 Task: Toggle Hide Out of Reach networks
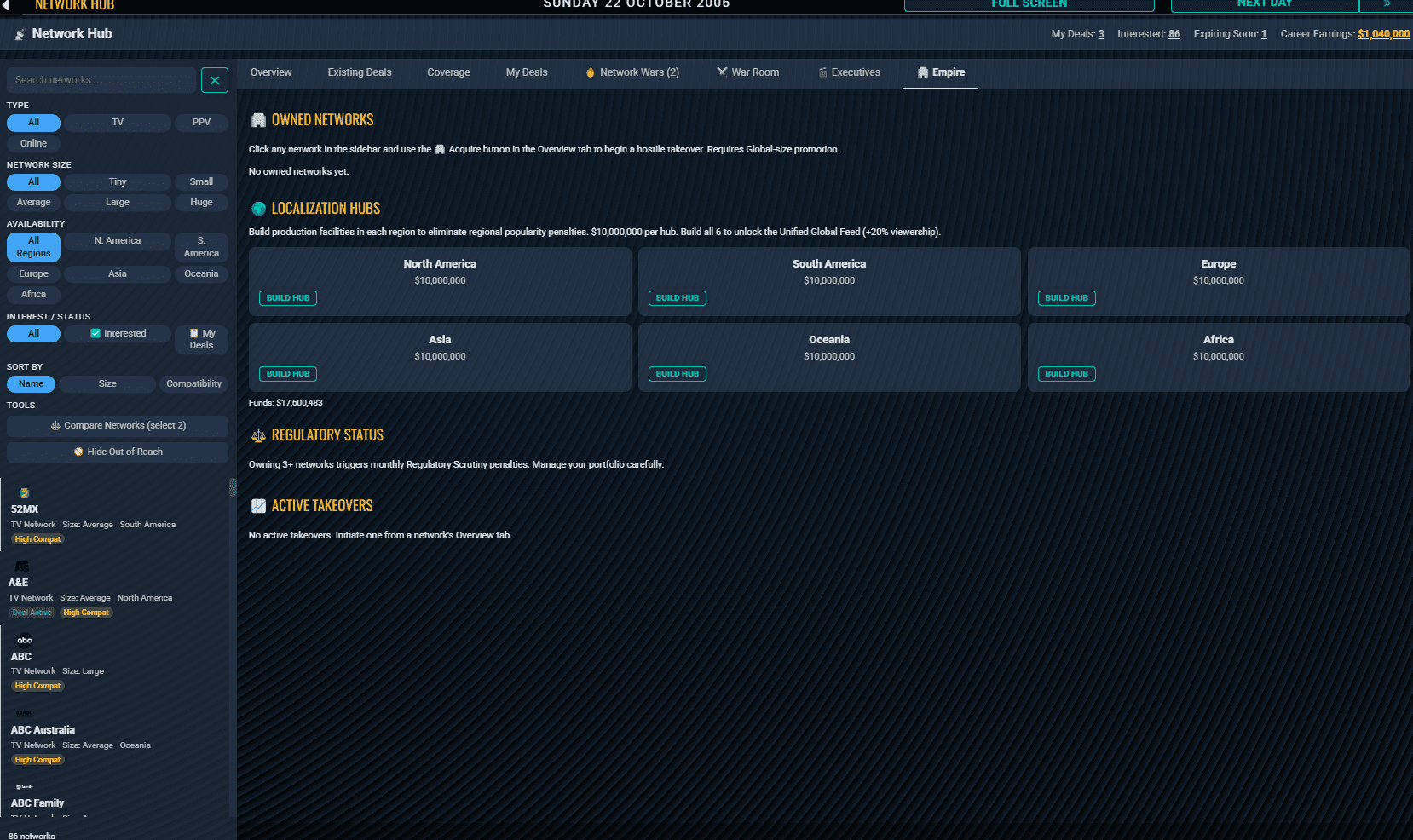tap(118, 452)
